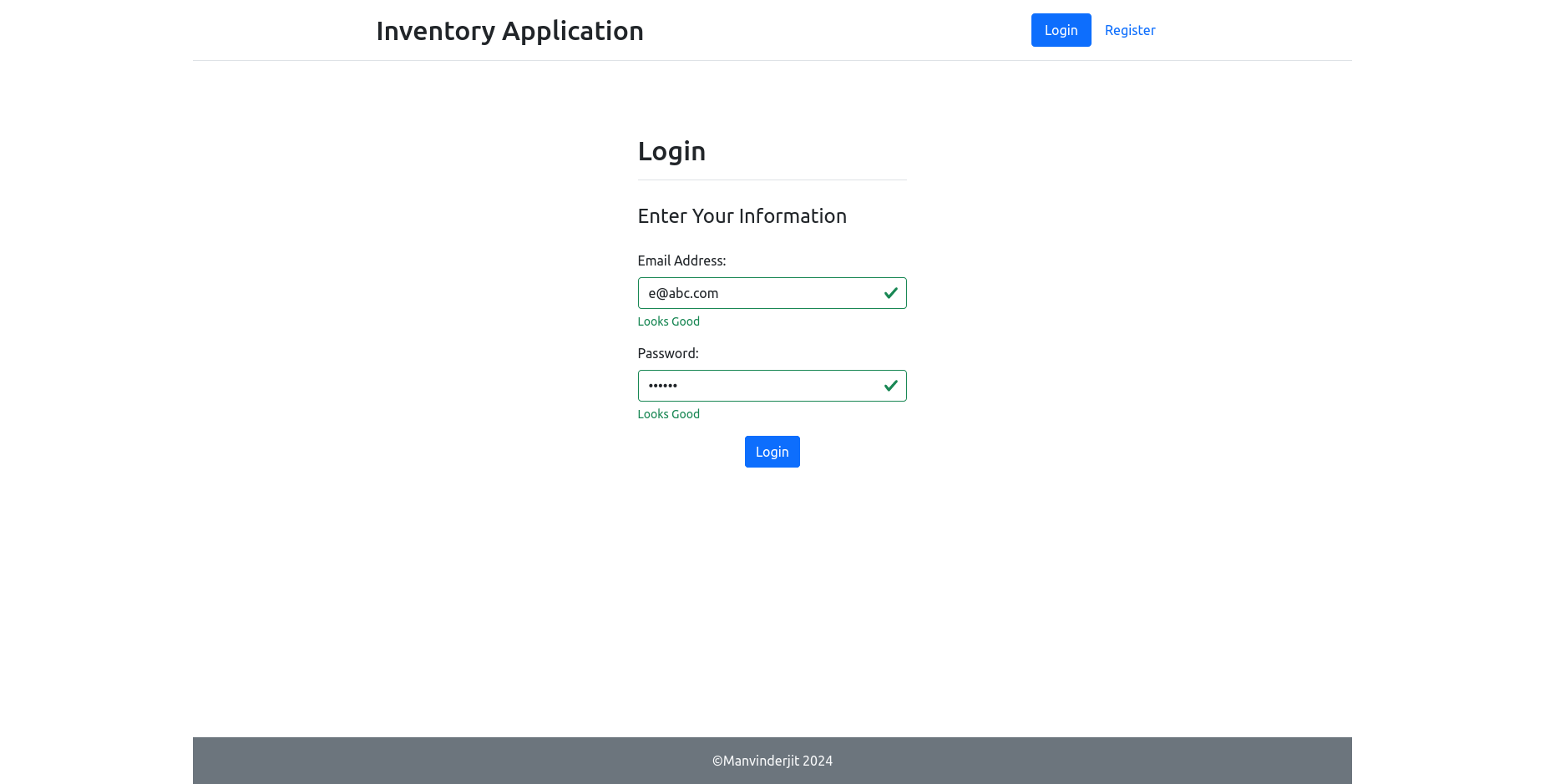Click the 'Looks Good' text under the password field
The image size is (1545, 784).
coord(668,414)
